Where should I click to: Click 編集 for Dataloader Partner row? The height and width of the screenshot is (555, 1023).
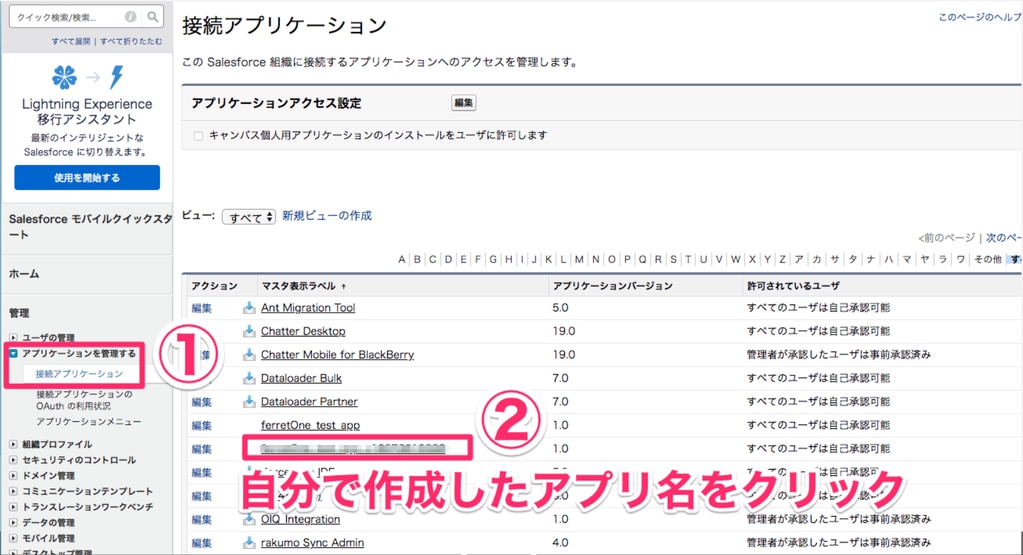click(202, 402)
